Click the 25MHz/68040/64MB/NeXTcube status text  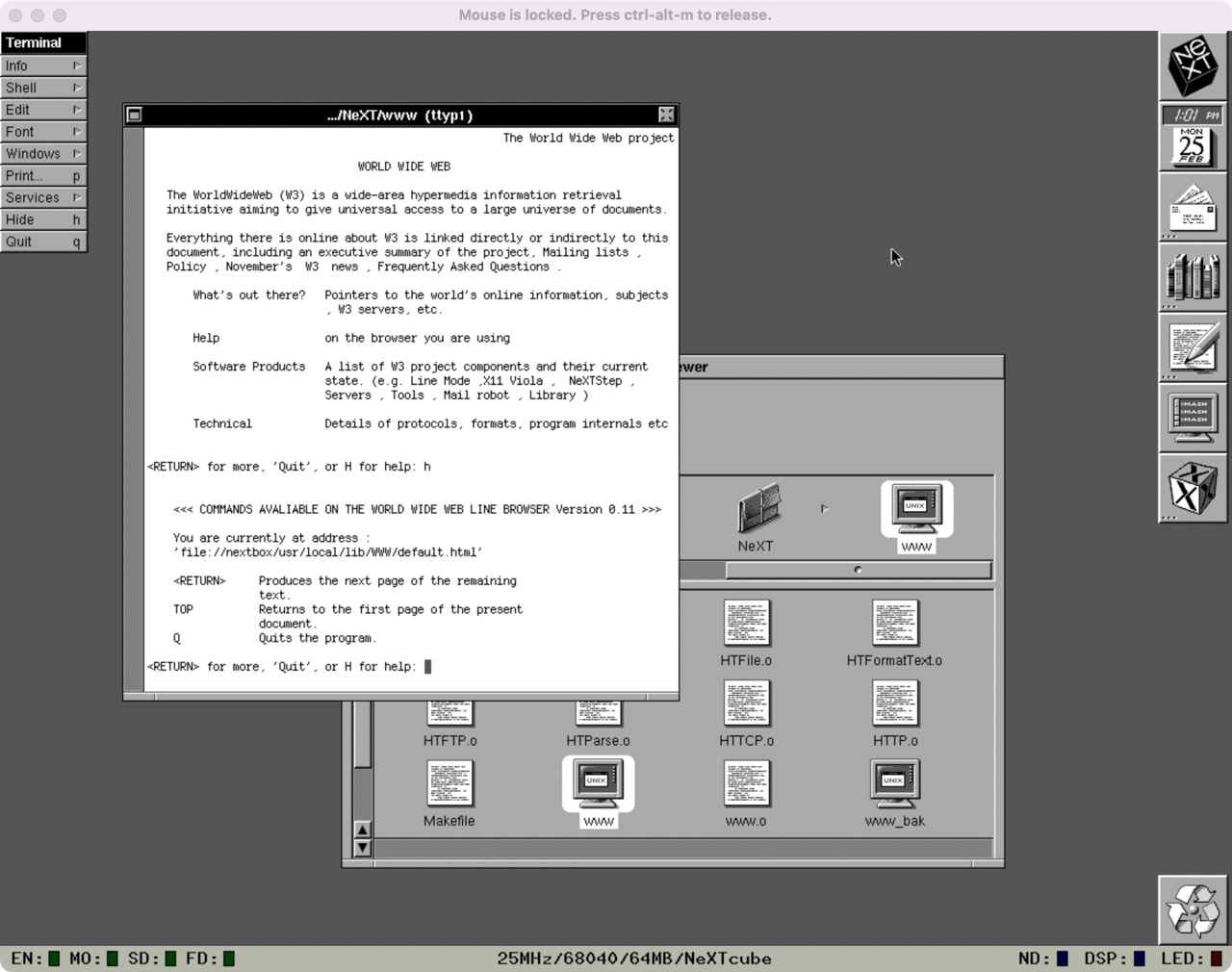(634, 959)
